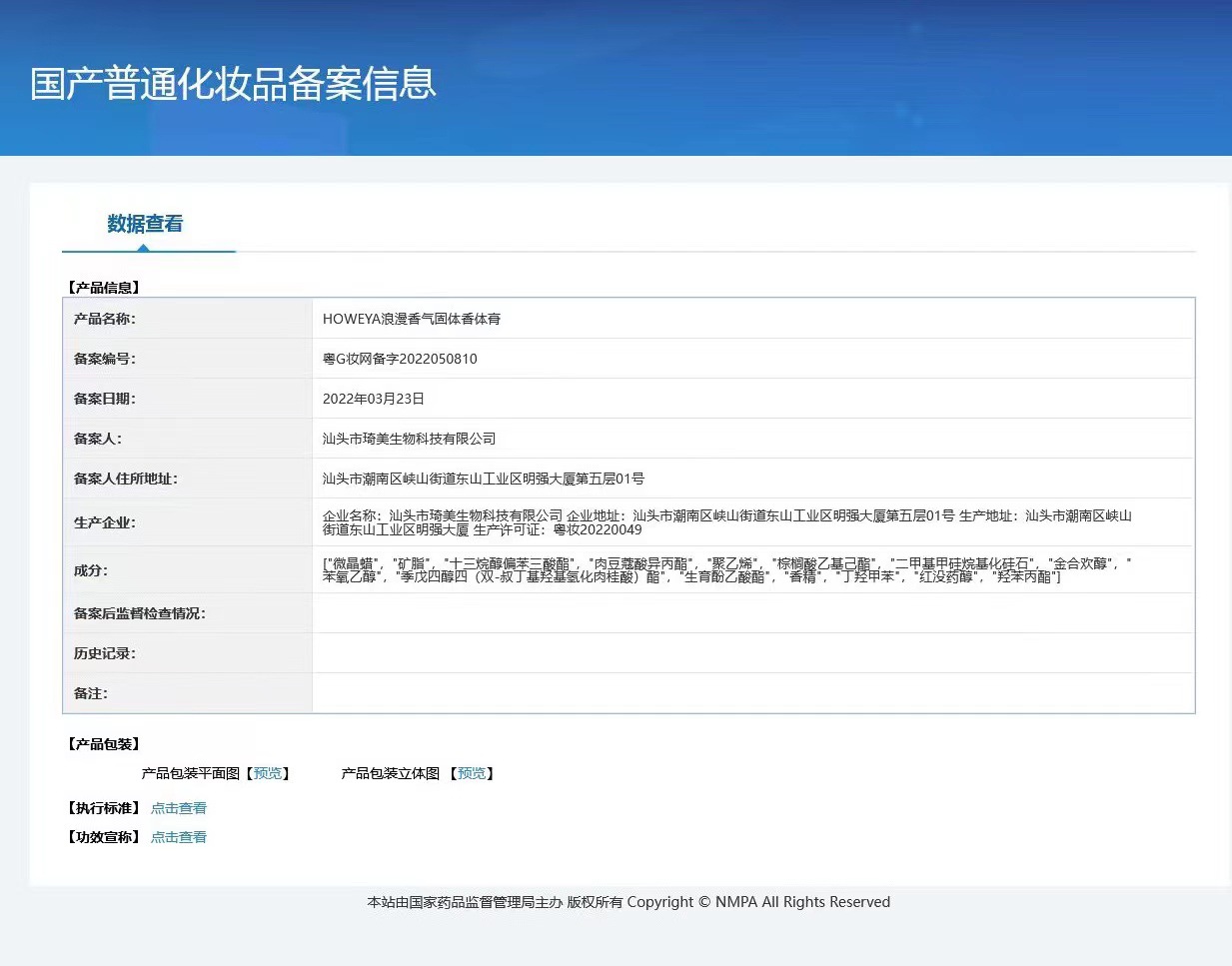Click 点击查看 next to 功效宣称
This screenshot has width=1232, height=966.
(178, 837)
